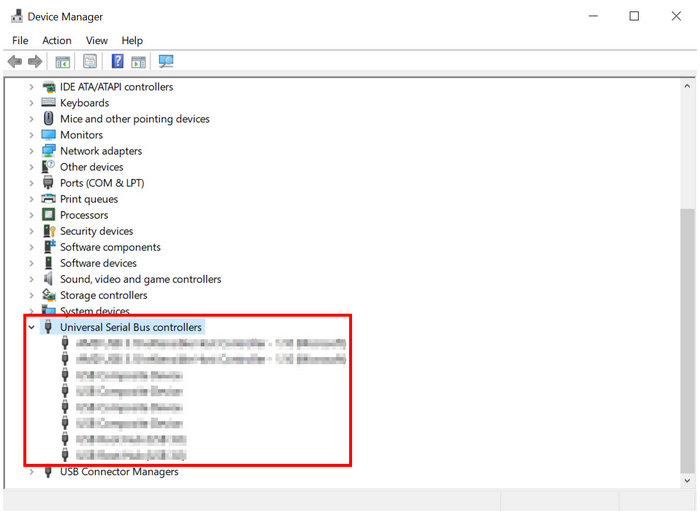
Task: Expand the Network adapters node
Action: (x=31, y=151)
